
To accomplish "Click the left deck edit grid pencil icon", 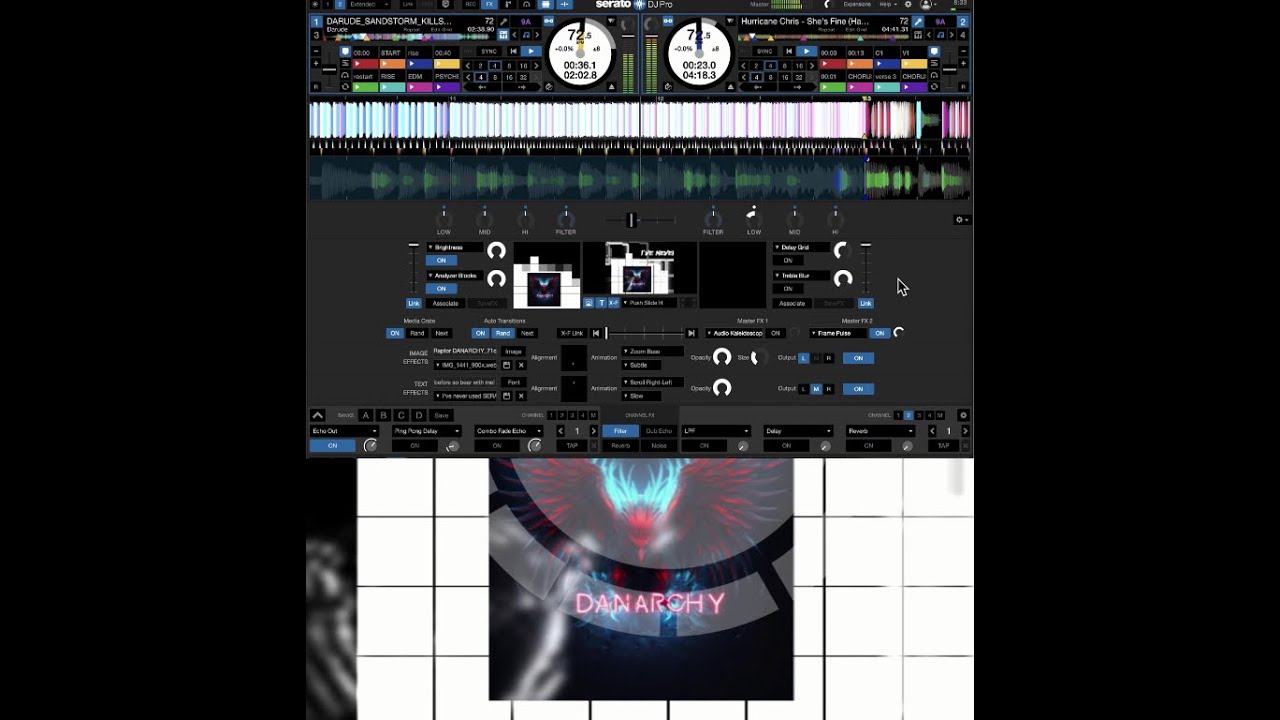I will click(x=504, y=21).
